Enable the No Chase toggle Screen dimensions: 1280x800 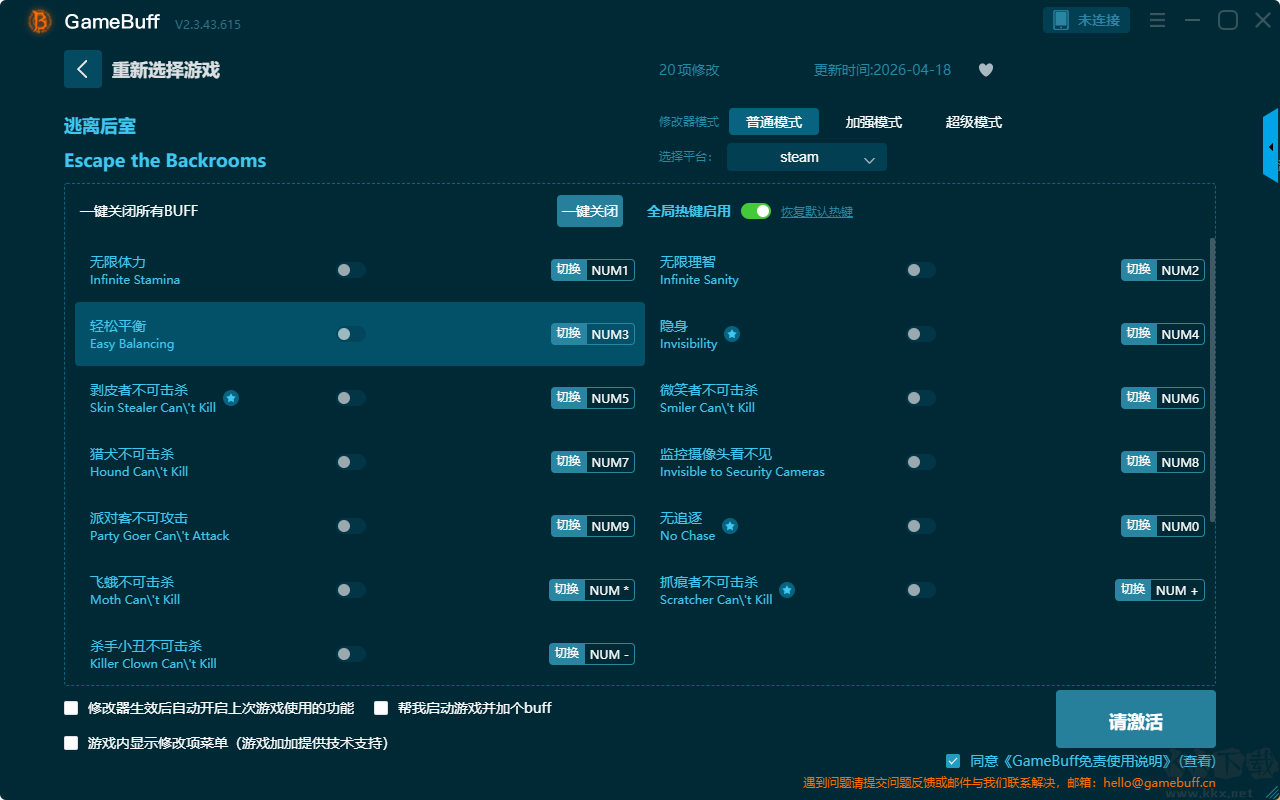click(x=921, y=526)
